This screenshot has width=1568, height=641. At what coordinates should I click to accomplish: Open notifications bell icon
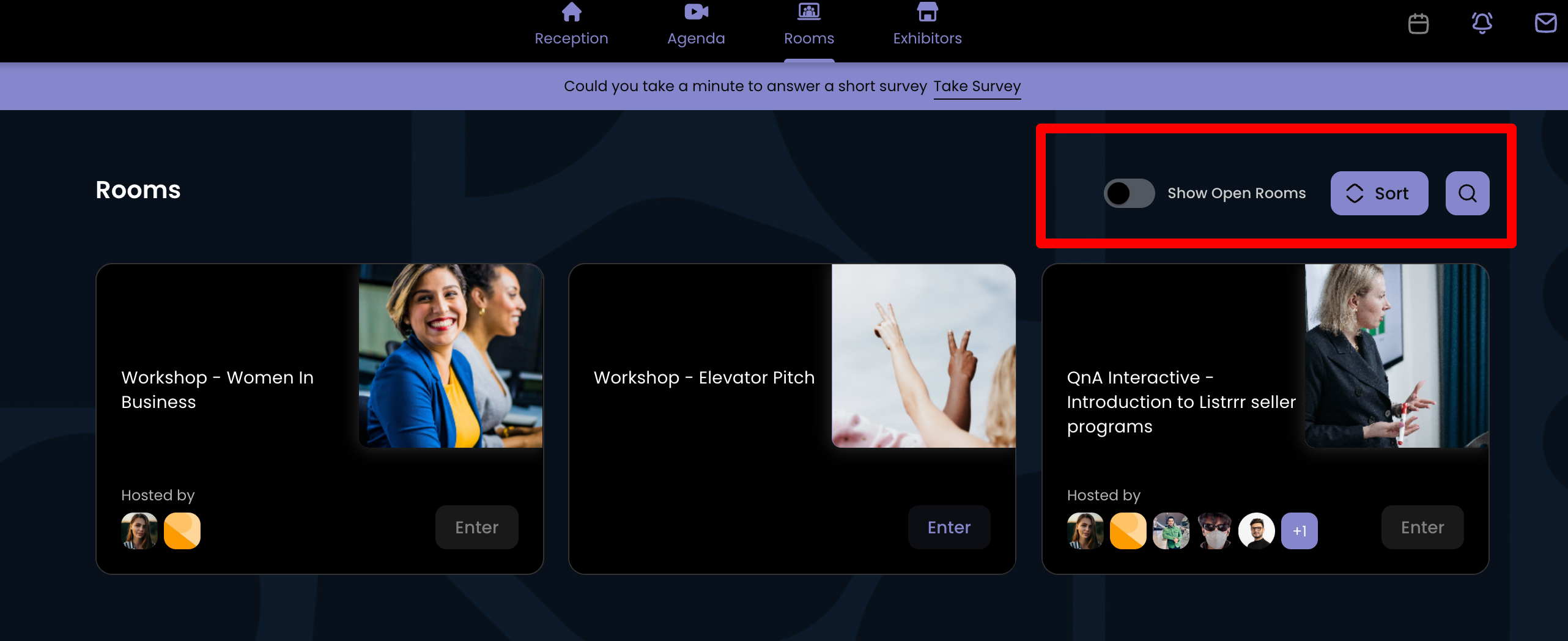tap(1482, 23)
